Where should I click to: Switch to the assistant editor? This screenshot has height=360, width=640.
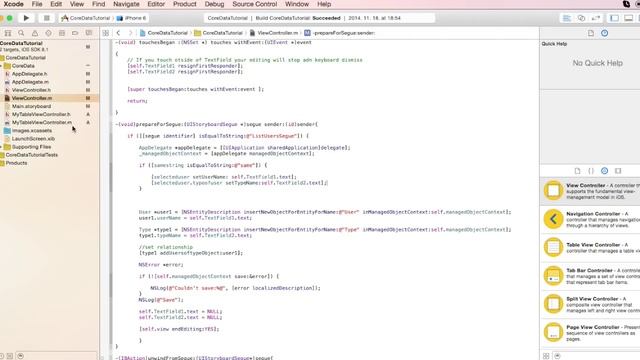[581, 18]
